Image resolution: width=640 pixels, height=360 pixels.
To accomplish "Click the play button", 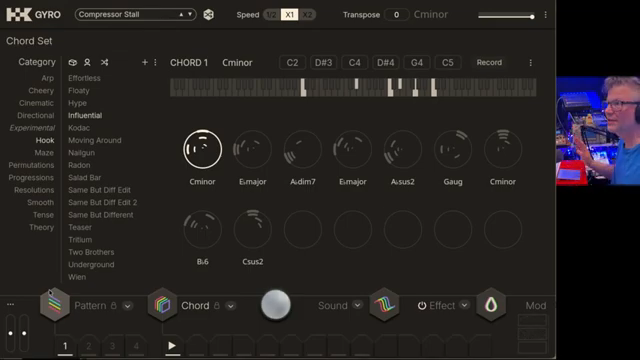I will click(x=172, y=346).
